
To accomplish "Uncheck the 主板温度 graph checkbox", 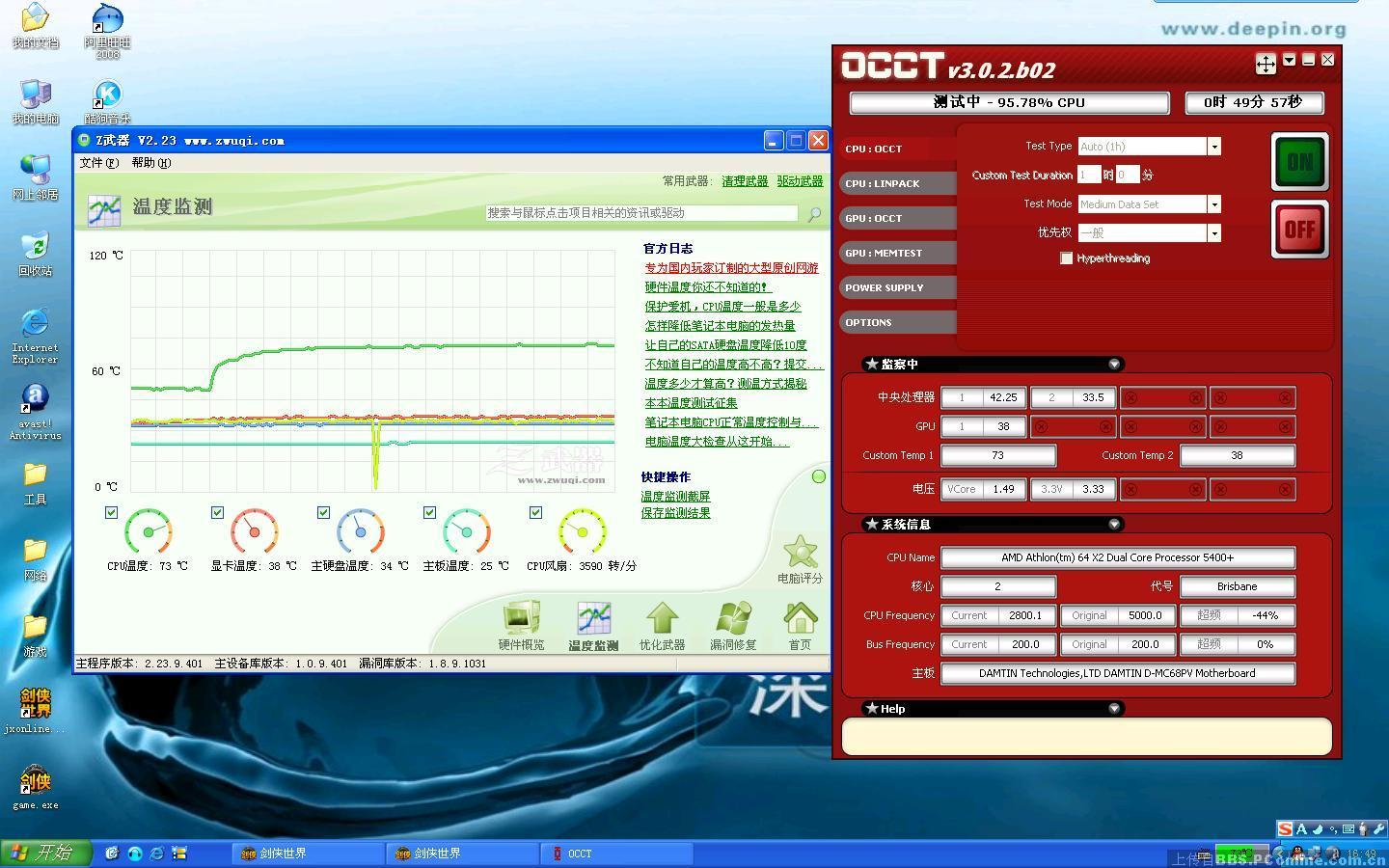I will (x=429, y=512).
